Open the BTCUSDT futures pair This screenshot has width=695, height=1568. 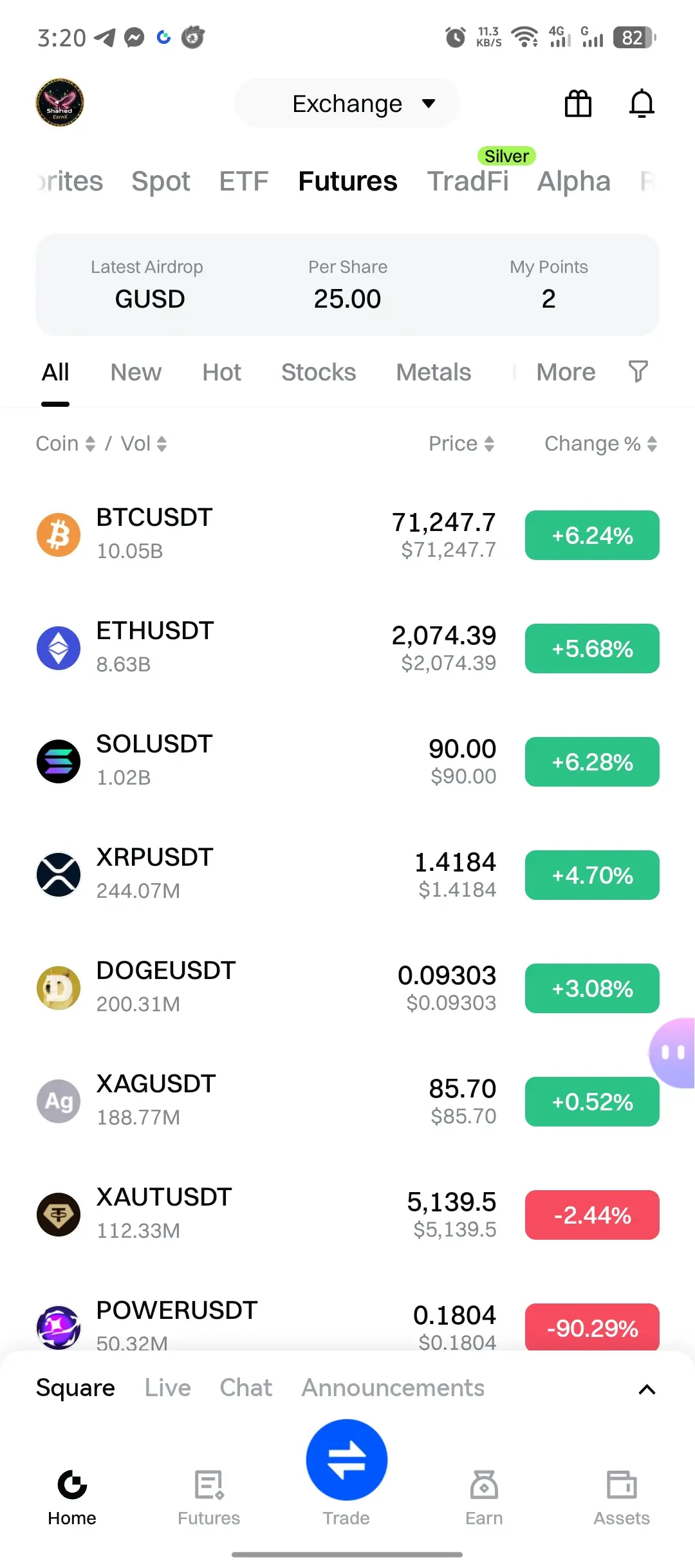pyautogui.click(x=347, y=535)
